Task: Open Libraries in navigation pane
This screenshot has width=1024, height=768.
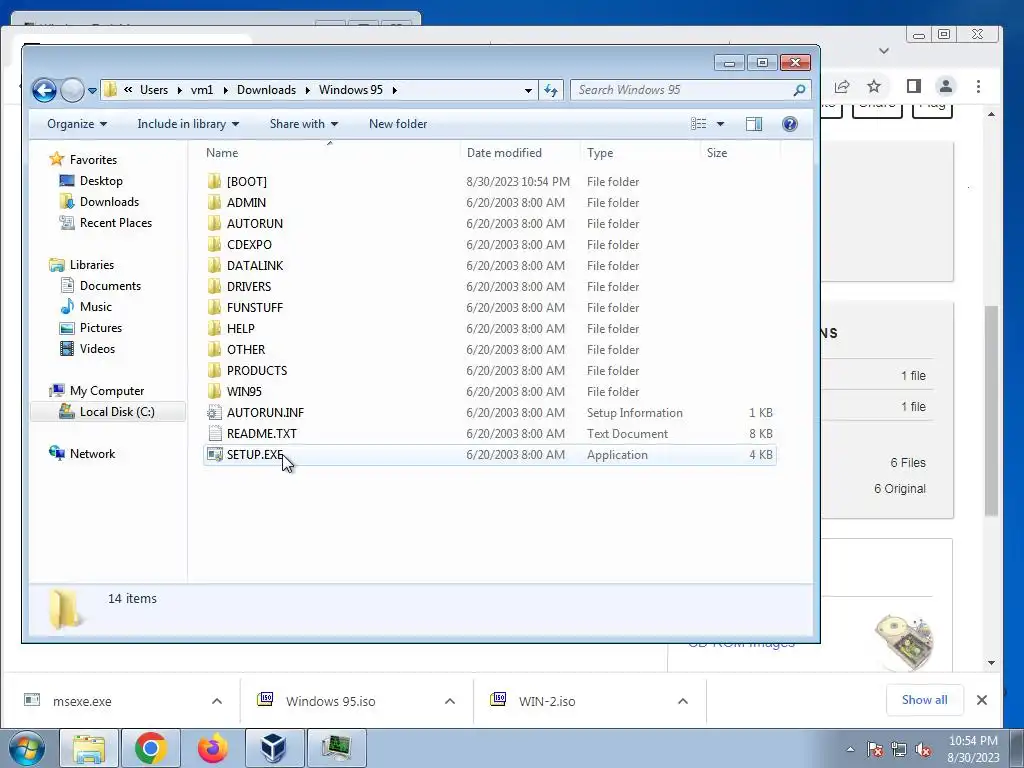Action: tap(91, 264)
